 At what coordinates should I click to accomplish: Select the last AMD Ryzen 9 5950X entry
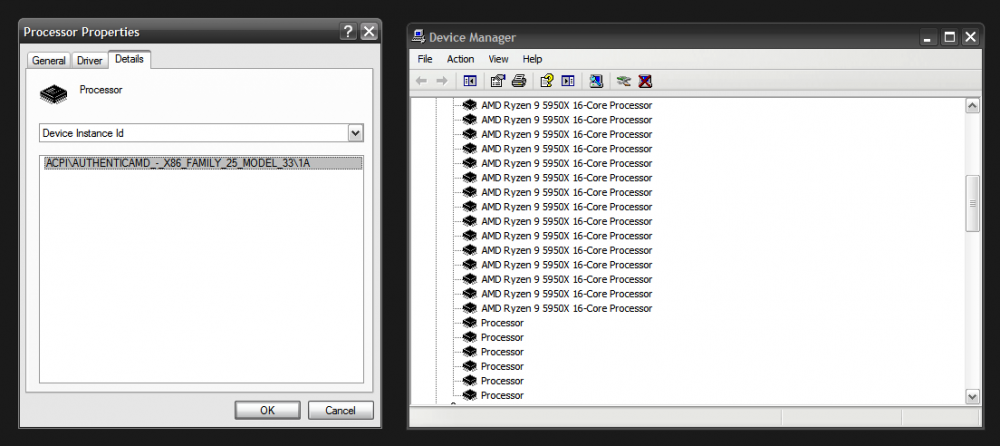566,308
